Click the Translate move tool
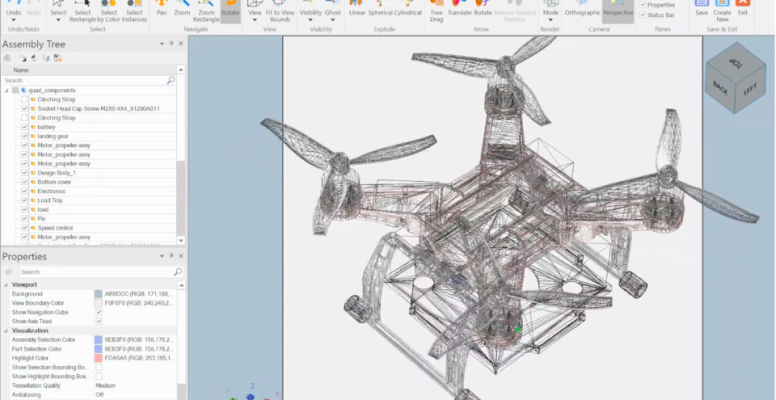The width and height of the screenshot is (776, 400). 460,11
